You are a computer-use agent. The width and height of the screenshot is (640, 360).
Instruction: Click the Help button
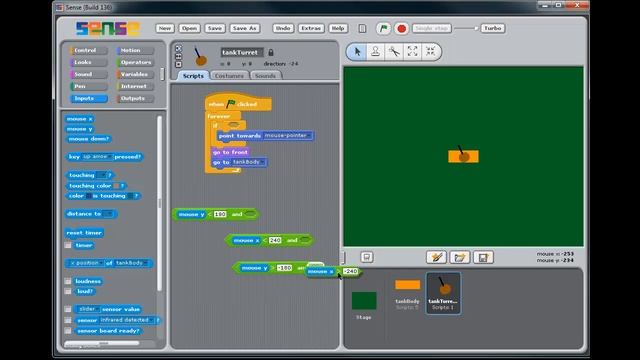(x=338, y=29)
